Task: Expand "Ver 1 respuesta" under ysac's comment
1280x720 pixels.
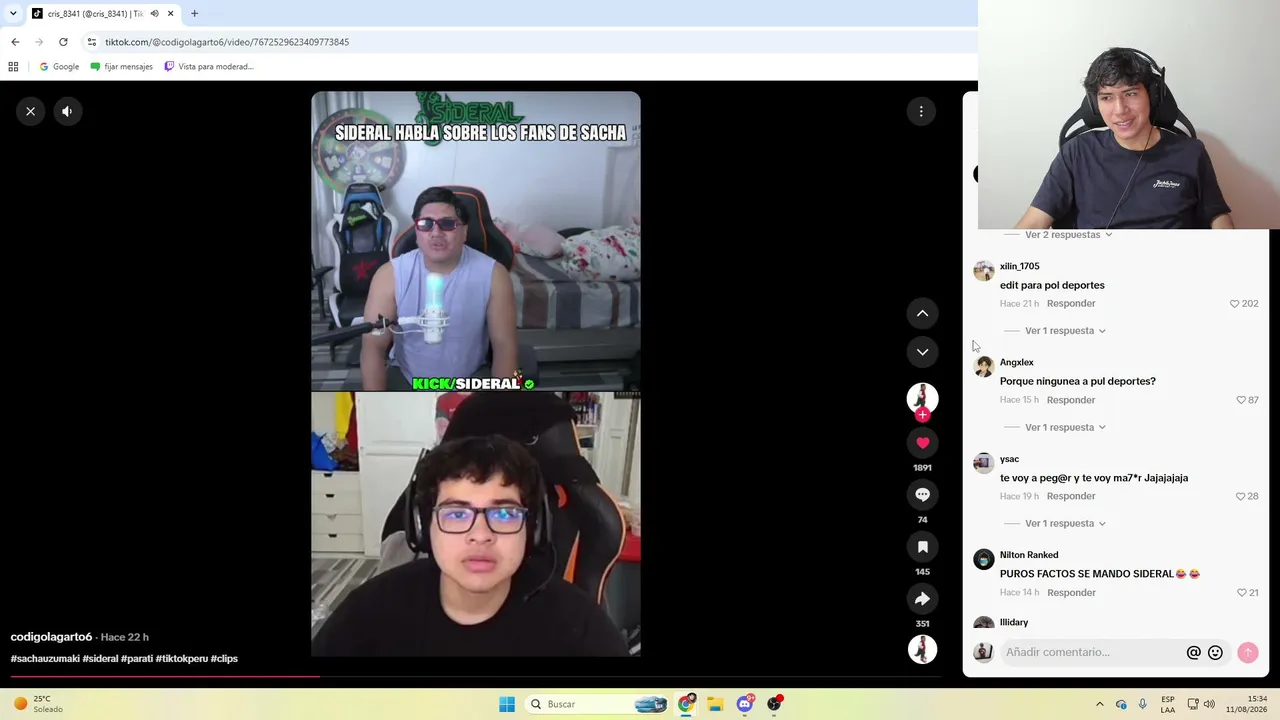Action: click(1065, 524)
